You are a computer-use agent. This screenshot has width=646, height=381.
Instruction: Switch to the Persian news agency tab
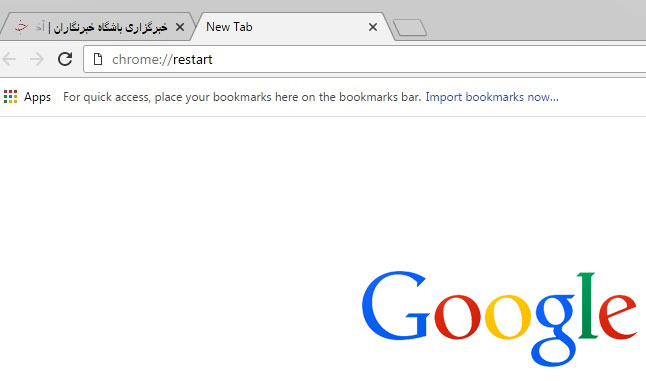(98, 27)
